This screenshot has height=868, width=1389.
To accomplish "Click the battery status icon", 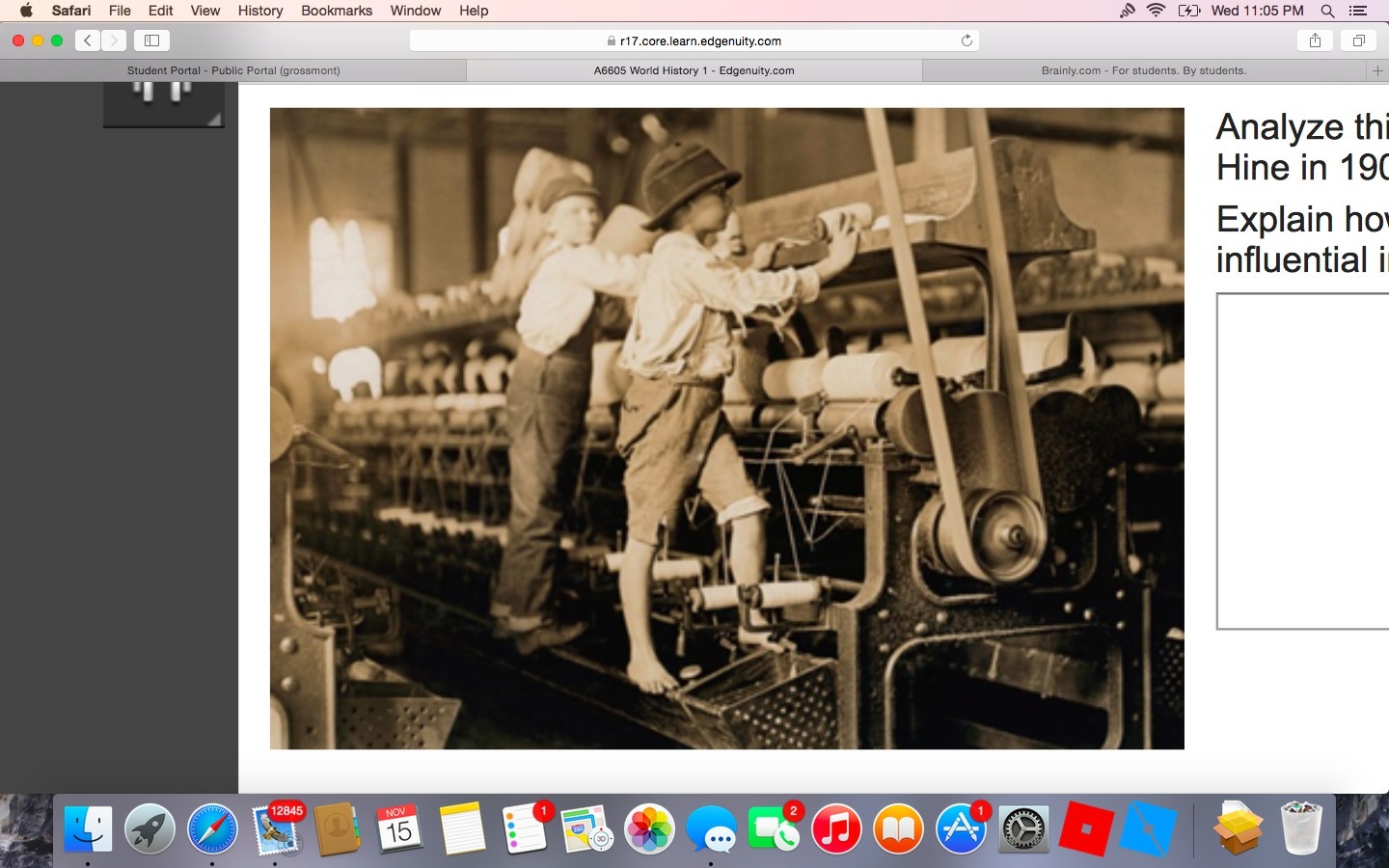I will [1189, 11].
